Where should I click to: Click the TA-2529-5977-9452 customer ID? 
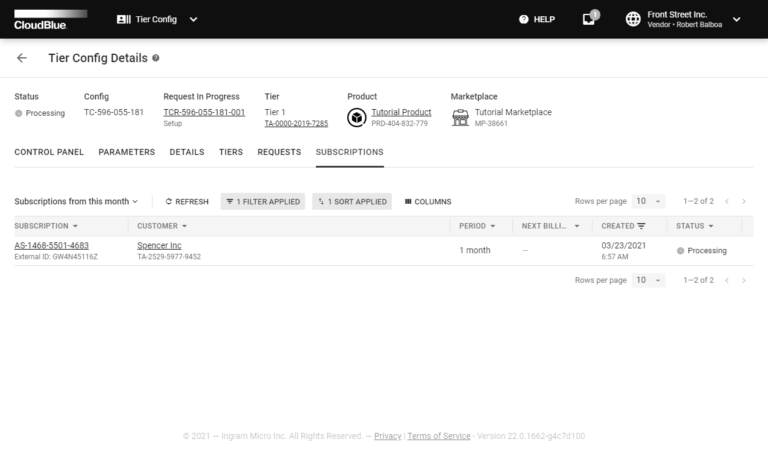click(x=169, y=257)
